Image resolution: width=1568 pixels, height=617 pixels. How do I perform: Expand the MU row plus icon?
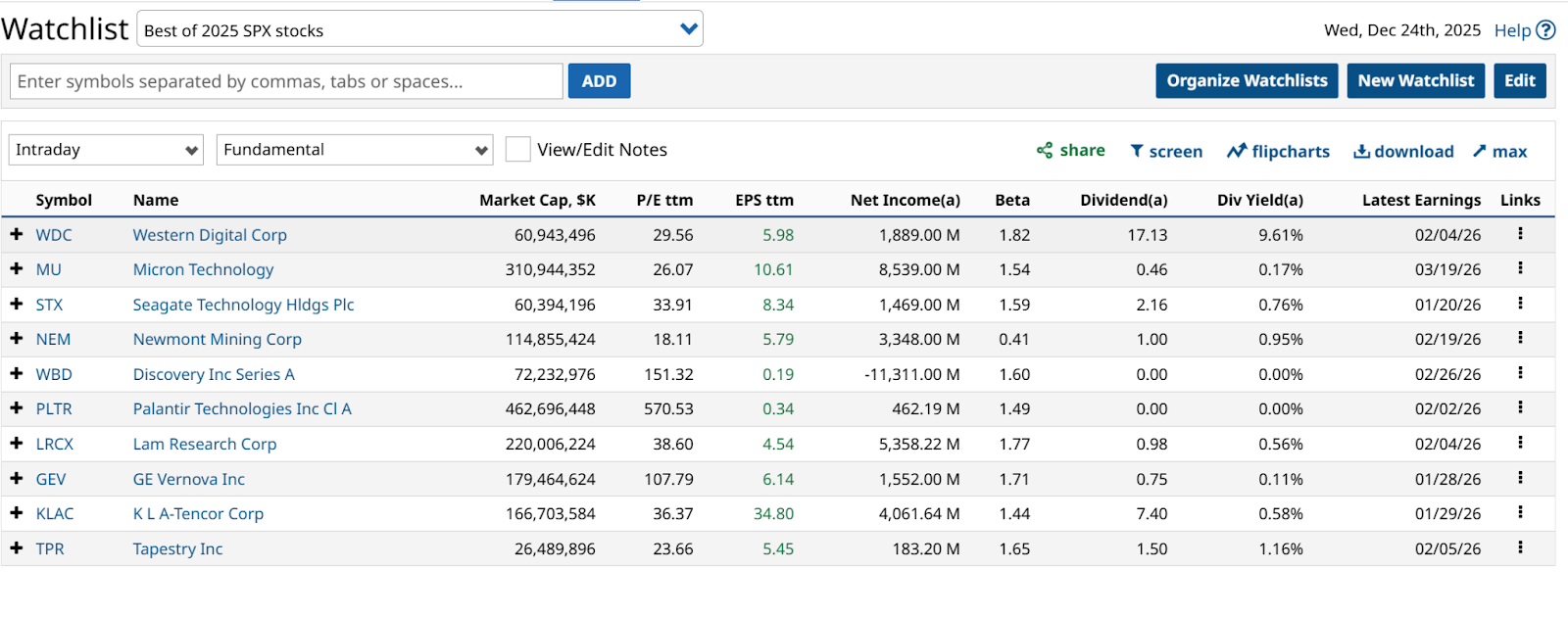[x=17, y=269]
